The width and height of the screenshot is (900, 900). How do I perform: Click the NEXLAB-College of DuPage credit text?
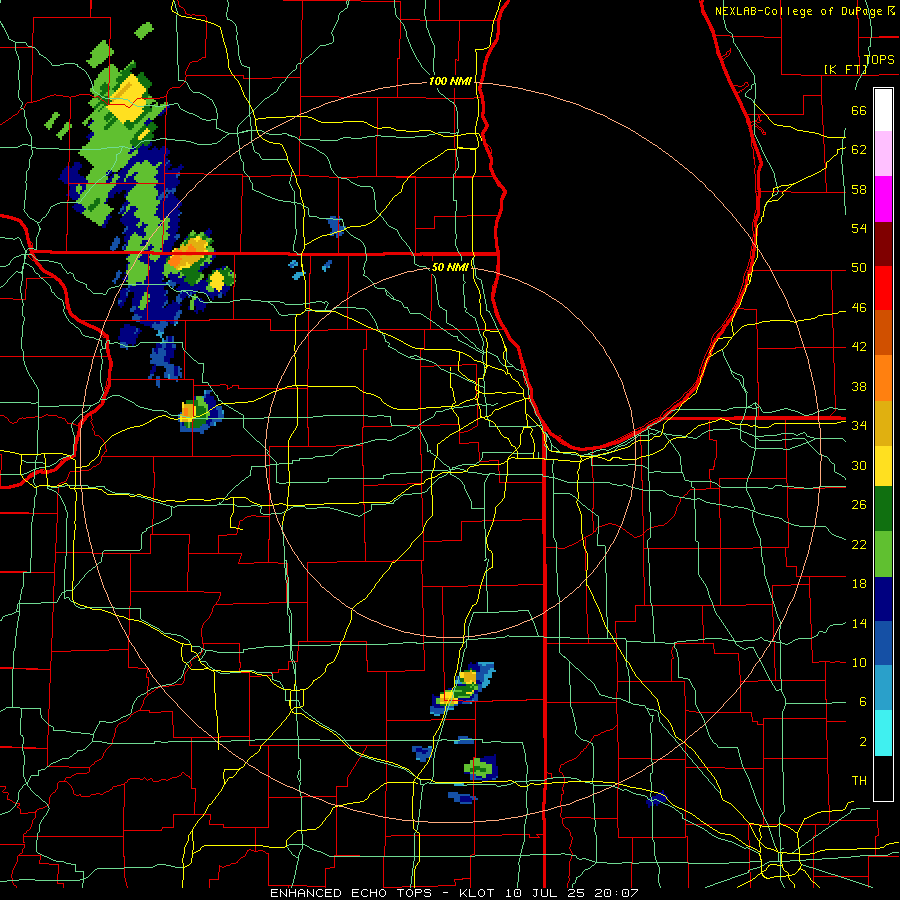pos(805,11)
